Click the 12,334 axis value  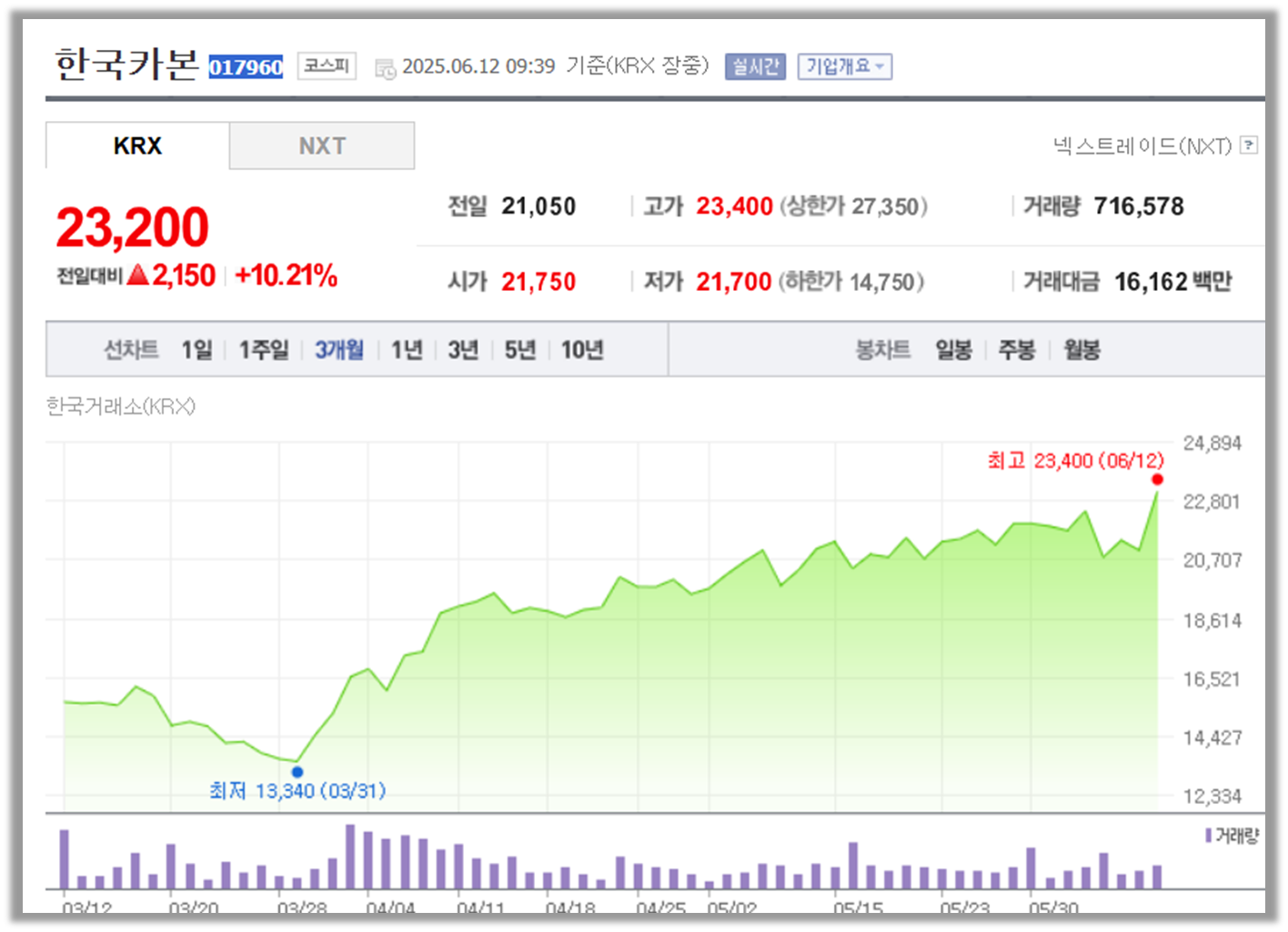click(x=1212, y=796)
